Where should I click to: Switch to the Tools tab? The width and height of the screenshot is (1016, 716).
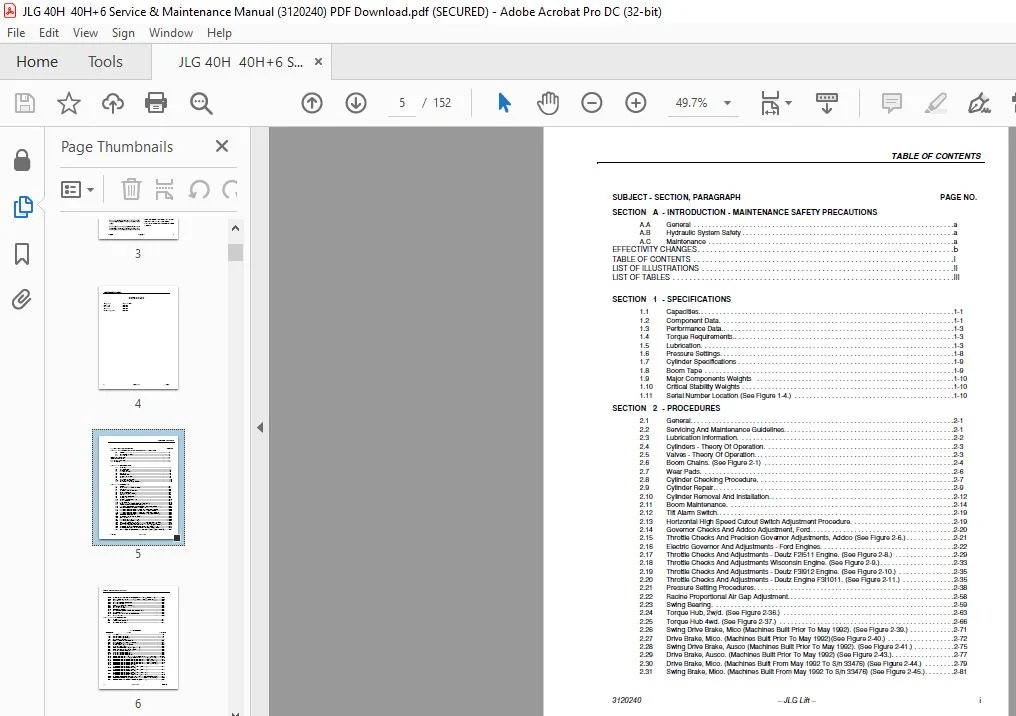[105, 62]
